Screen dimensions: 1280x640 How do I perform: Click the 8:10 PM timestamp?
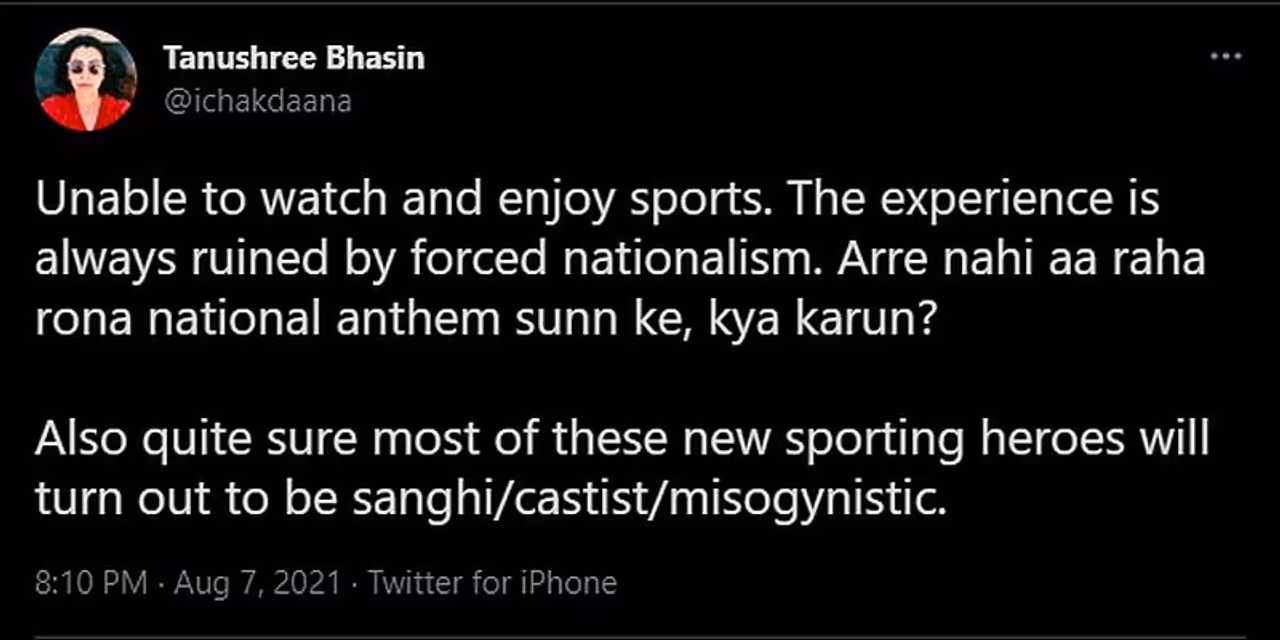click(x=91, y=583)
